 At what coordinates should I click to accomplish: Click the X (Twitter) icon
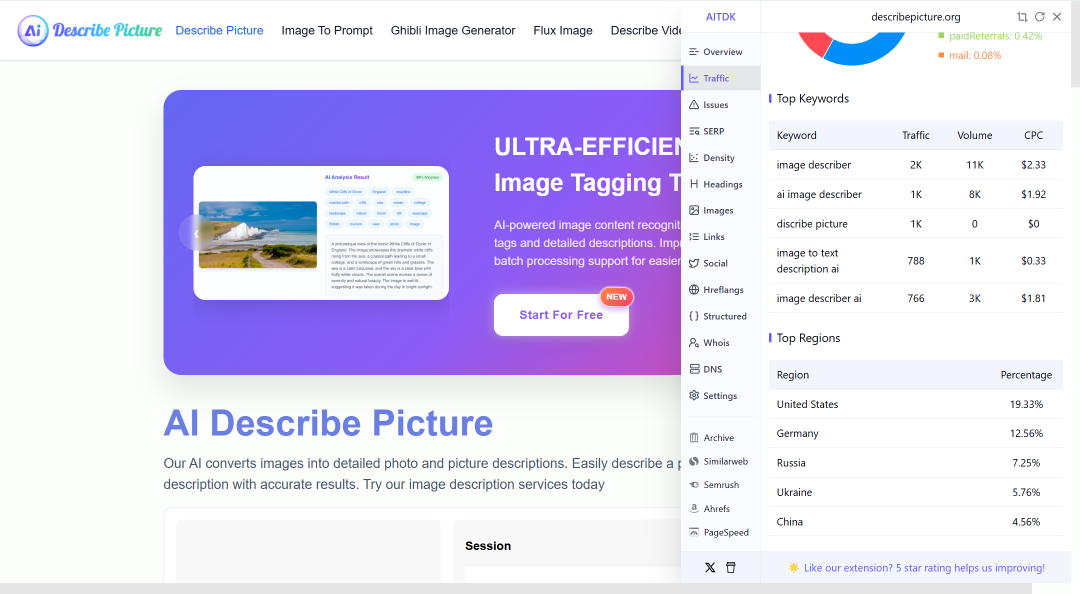[x=710, y=568]
